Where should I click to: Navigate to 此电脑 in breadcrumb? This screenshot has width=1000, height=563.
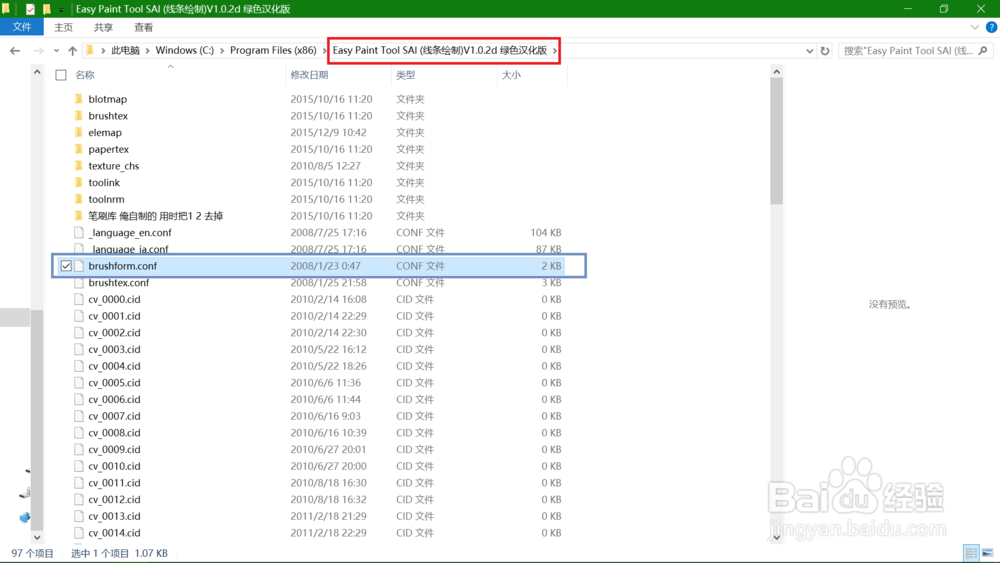(126, 50)
